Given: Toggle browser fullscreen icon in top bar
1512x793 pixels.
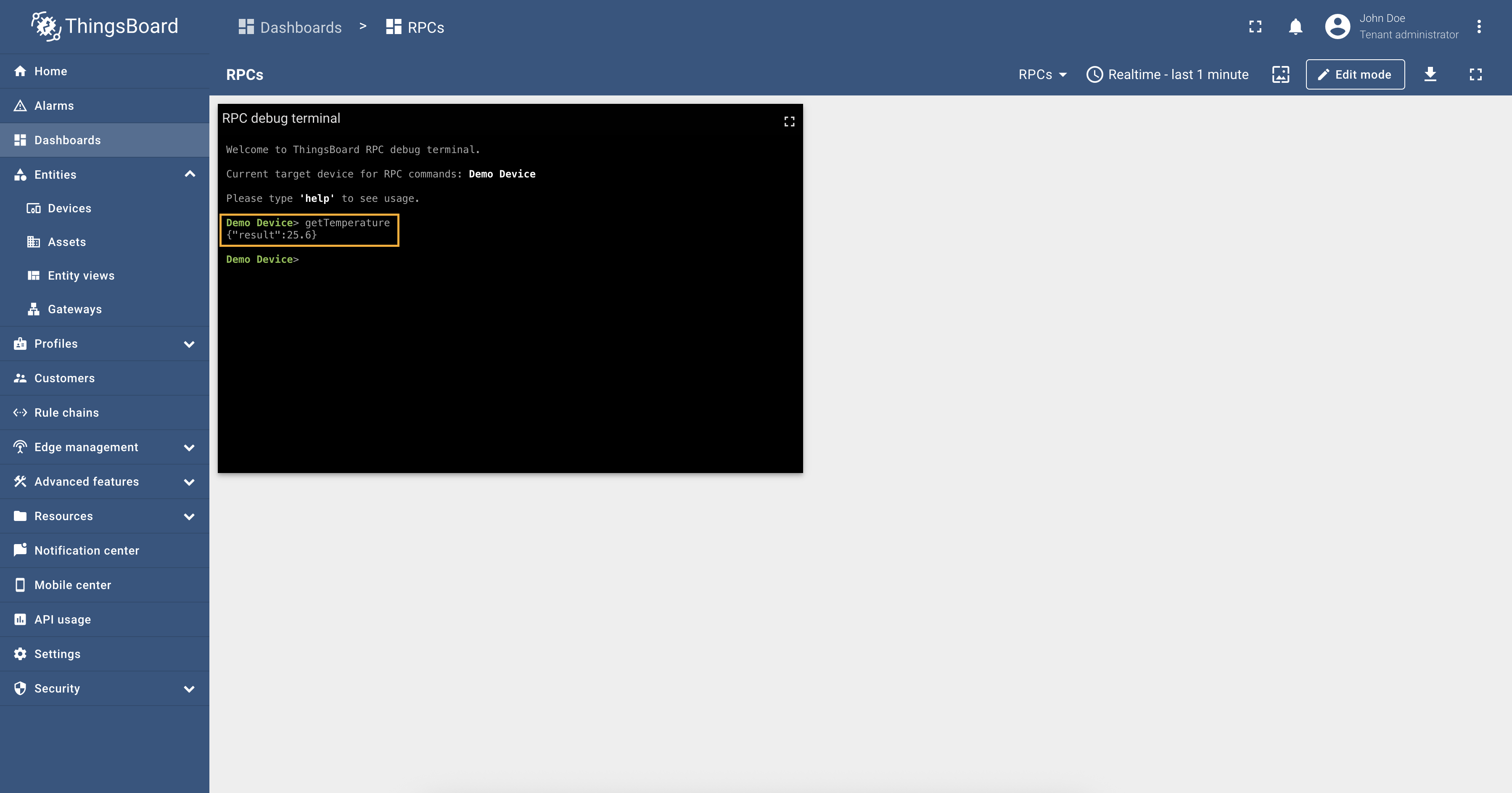Looking at the screenshot, I should pyautogui.click(x=1255, y=27).
